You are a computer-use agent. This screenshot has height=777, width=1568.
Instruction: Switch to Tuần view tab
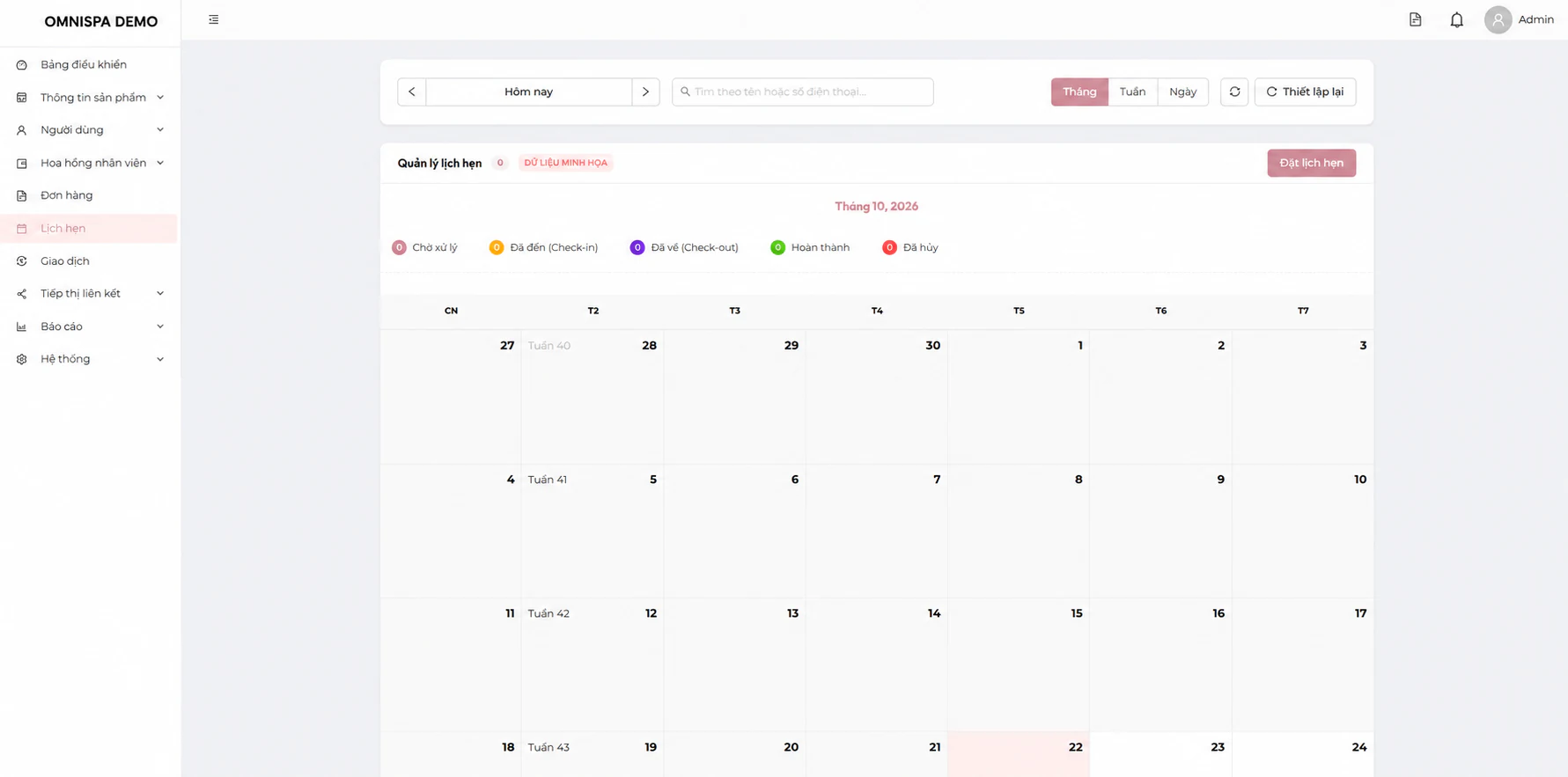point(1132,92)
